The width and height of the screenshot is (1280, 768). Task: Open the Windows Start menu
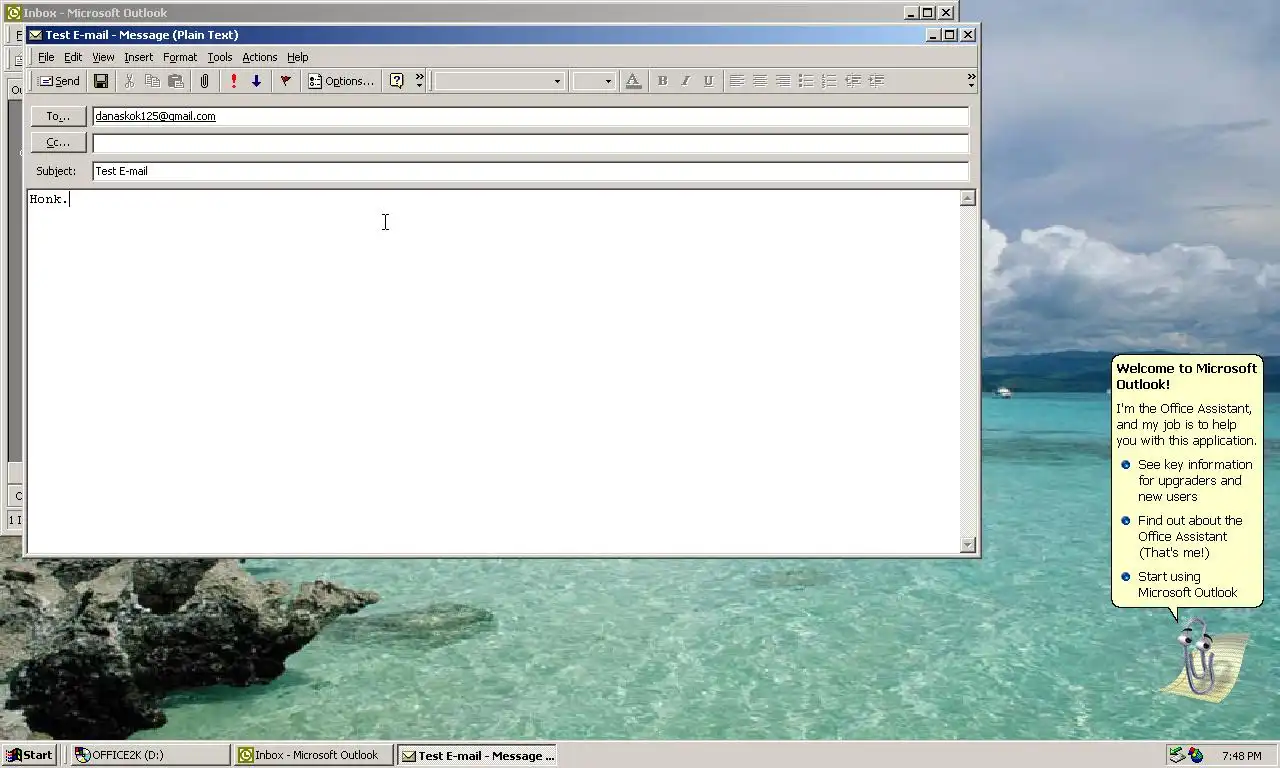[x=29, y=755]
